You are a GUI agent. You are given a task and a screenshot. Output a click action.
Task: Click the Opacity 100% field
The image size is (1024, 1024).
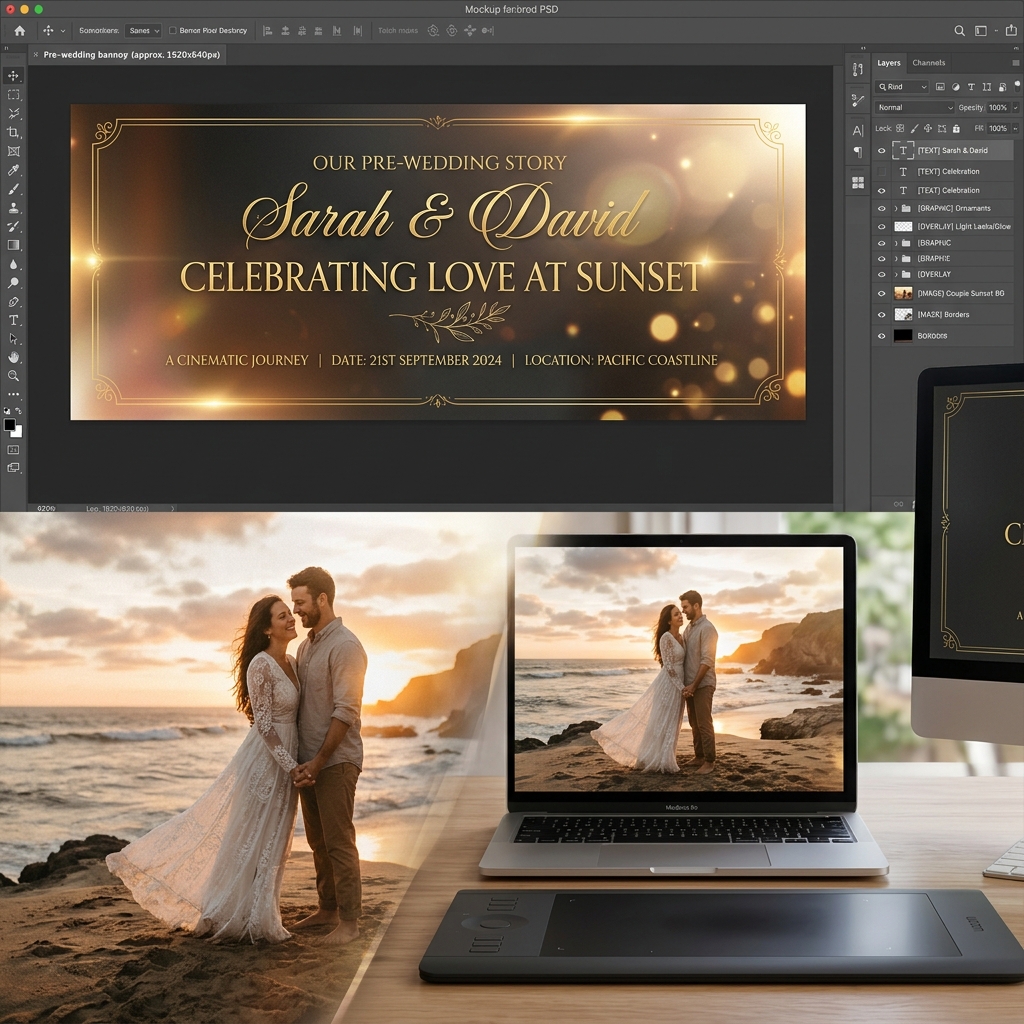click(x=998, y=108)
